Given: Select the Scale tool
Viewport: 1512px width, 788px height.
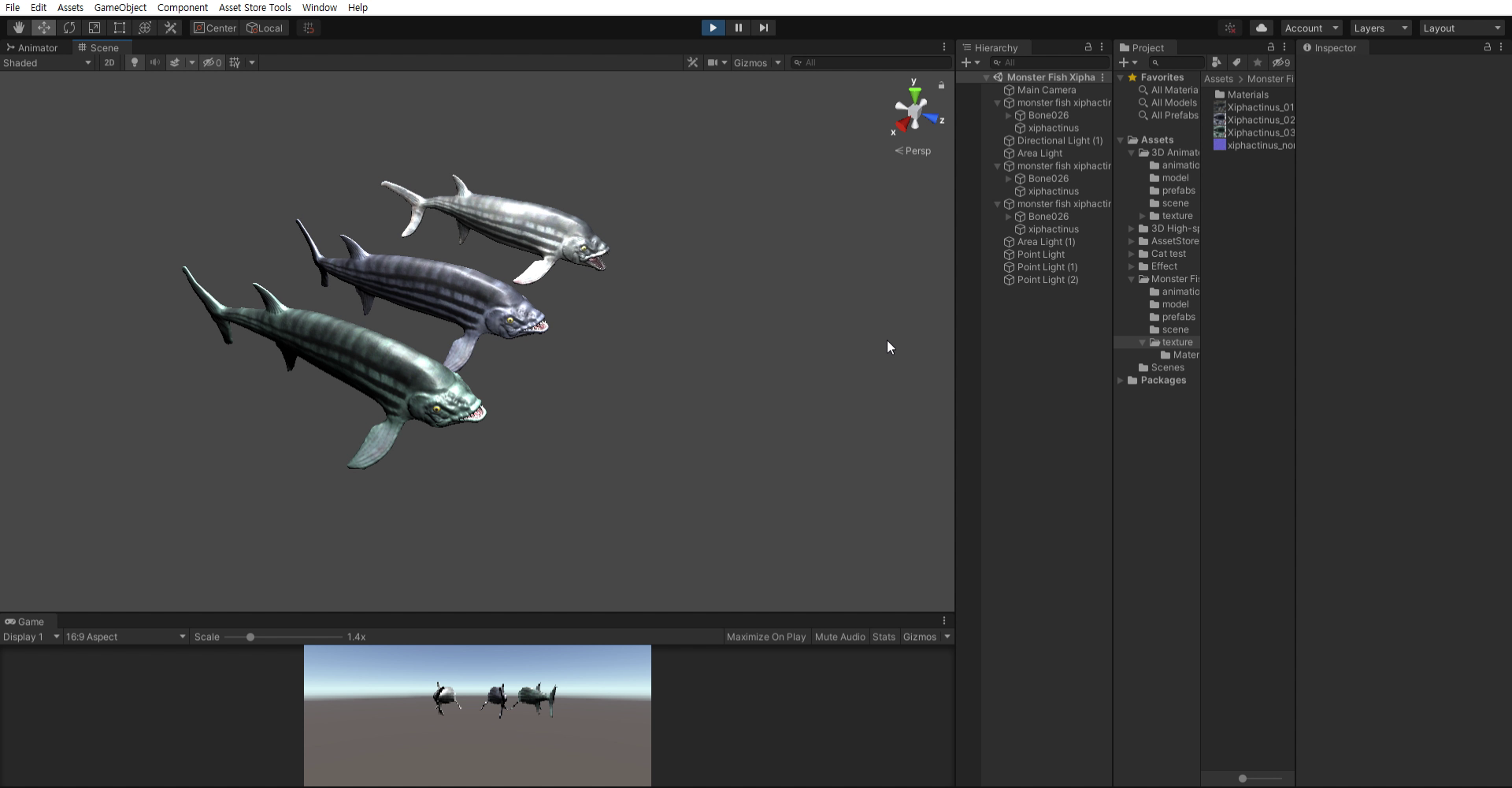Looking at the screenshot, I should click(x=94, y=28).
